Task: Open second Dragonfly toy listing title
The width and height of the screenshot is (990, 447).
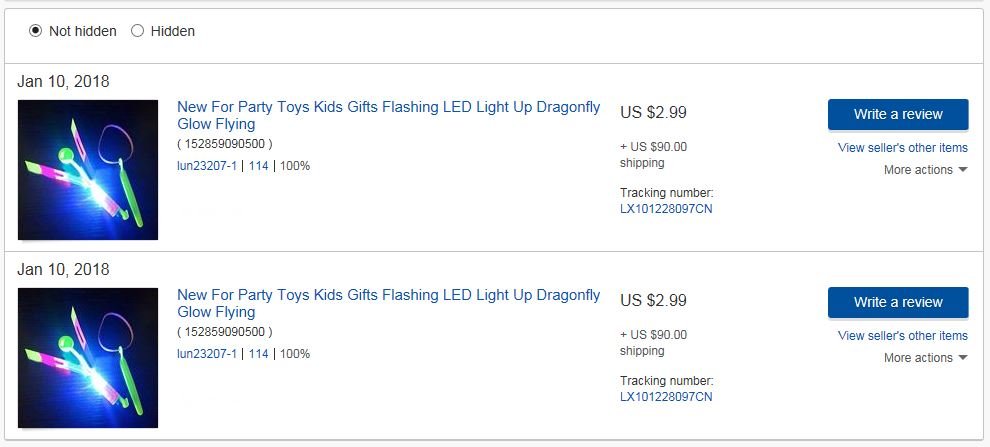Action: coord(388,303)
